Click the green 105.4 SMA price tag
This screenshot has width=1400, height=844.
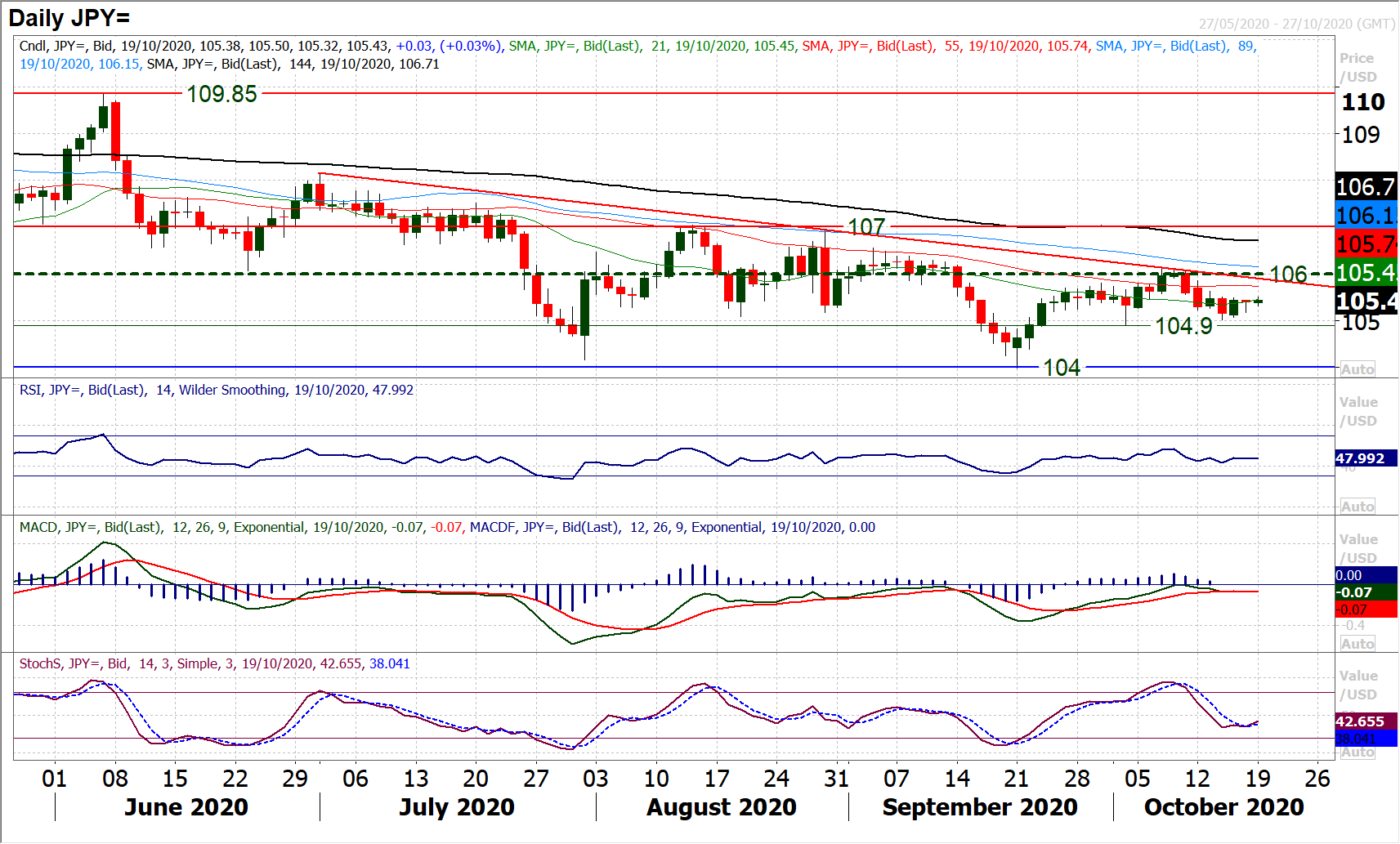pyautogui.click(x=1366, y=273)
